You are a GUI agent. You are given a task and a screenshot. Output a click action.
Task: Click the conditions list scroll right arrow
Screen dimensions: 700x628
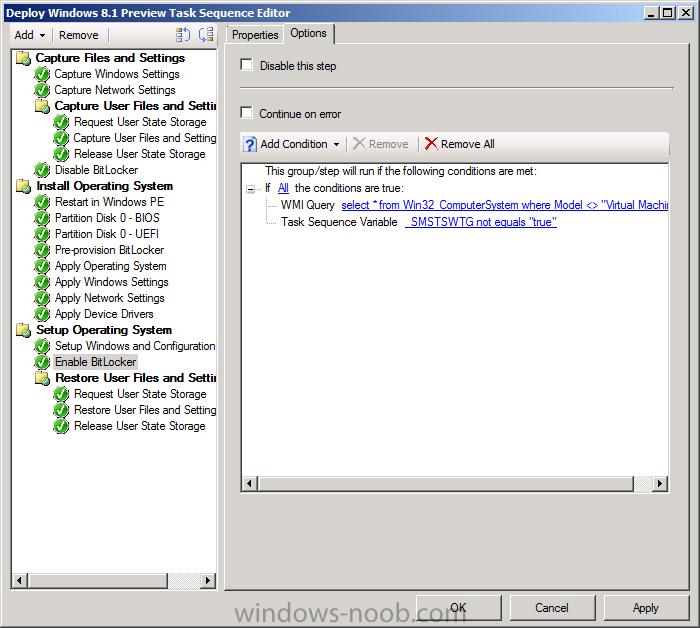(659, 483)
